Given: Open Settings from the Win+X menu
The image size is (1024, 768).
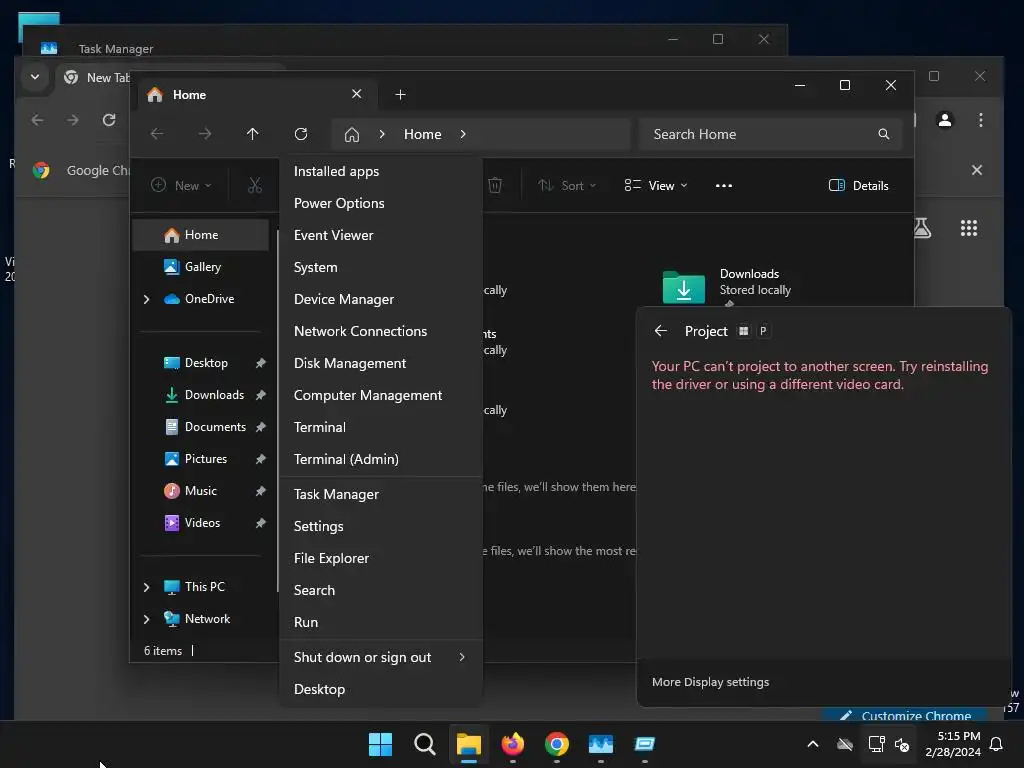Looking at the screenshot, I should 381,526.
